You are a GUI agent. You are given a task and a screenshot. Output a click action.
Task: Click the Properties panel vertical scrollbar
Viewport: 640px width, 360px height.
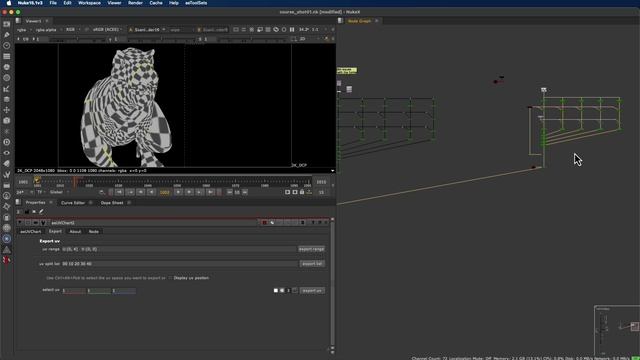tap(332, 284)
